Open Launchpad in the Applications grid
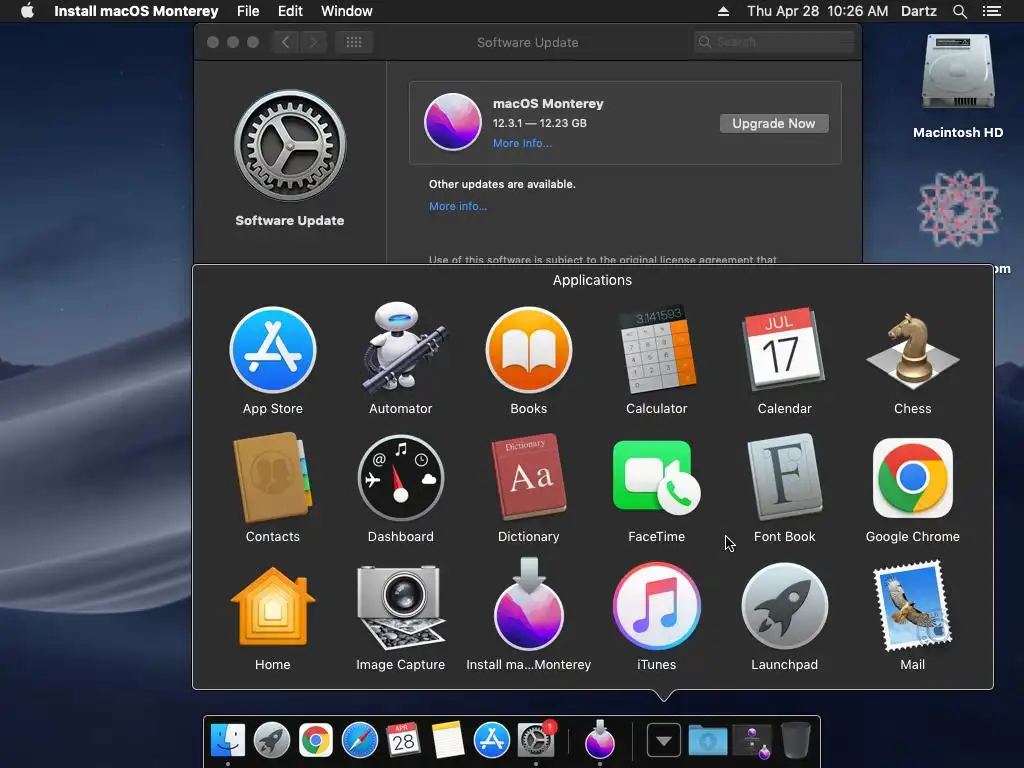 784,607
